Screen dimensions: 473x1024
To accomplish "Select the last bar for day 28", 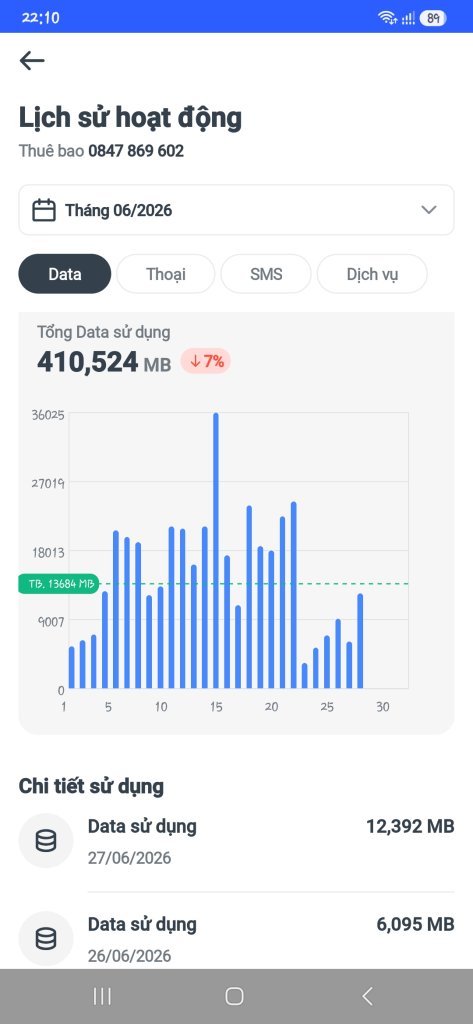I will click(x=360, y=641).
